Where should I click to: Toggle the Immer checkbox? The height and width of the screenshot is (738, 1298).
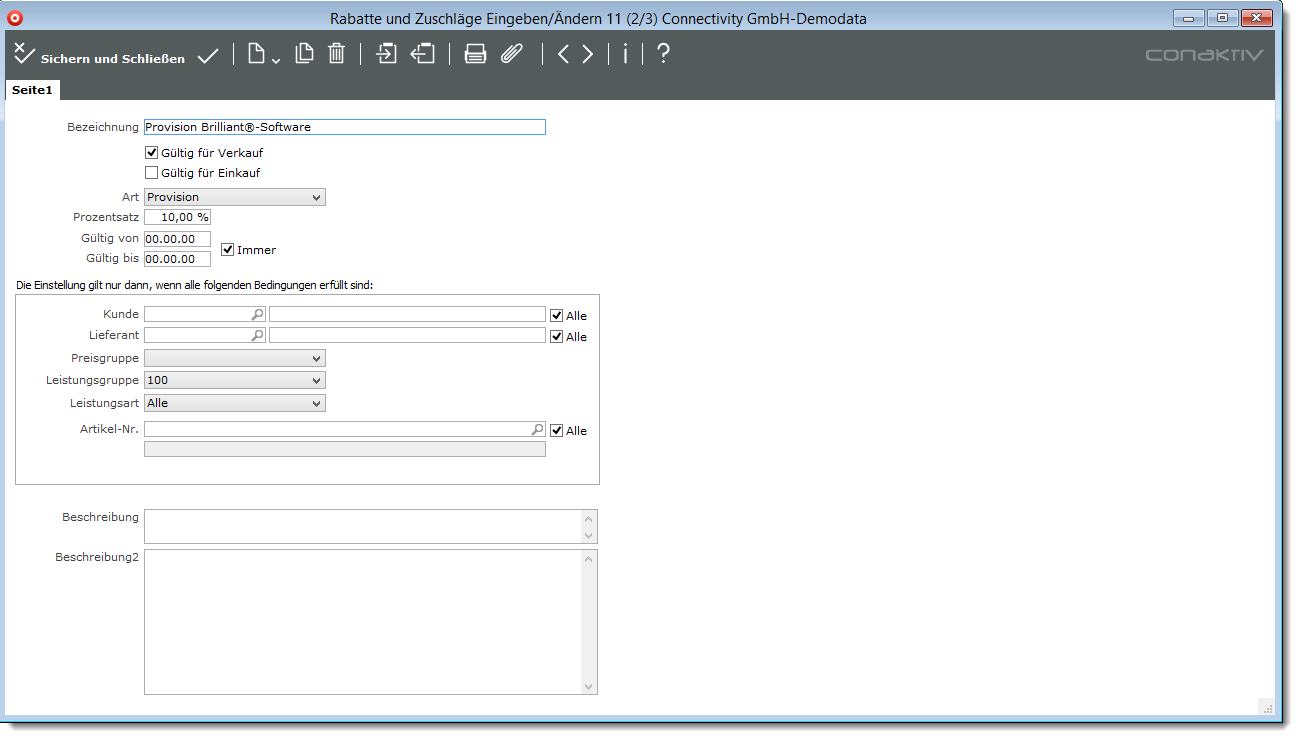tap(228, 249)
